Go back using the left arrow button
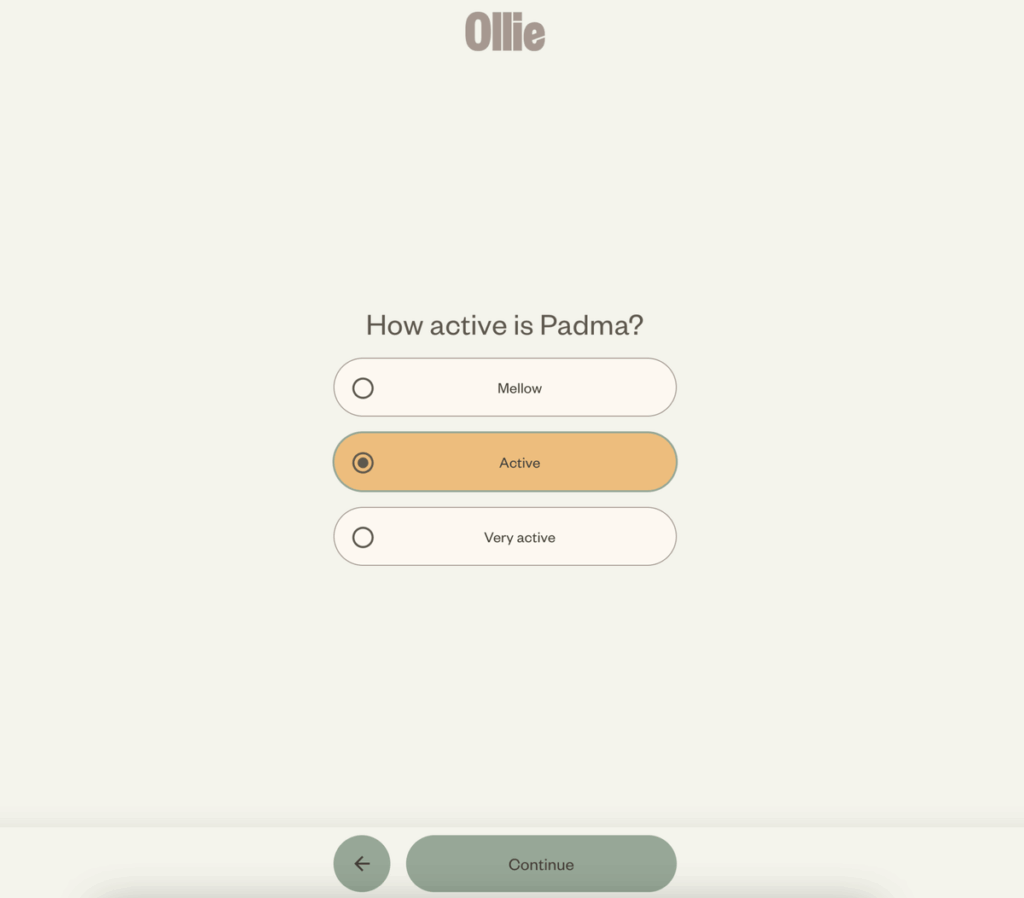This screenshot has height=898, width=1024. (362, 863)
